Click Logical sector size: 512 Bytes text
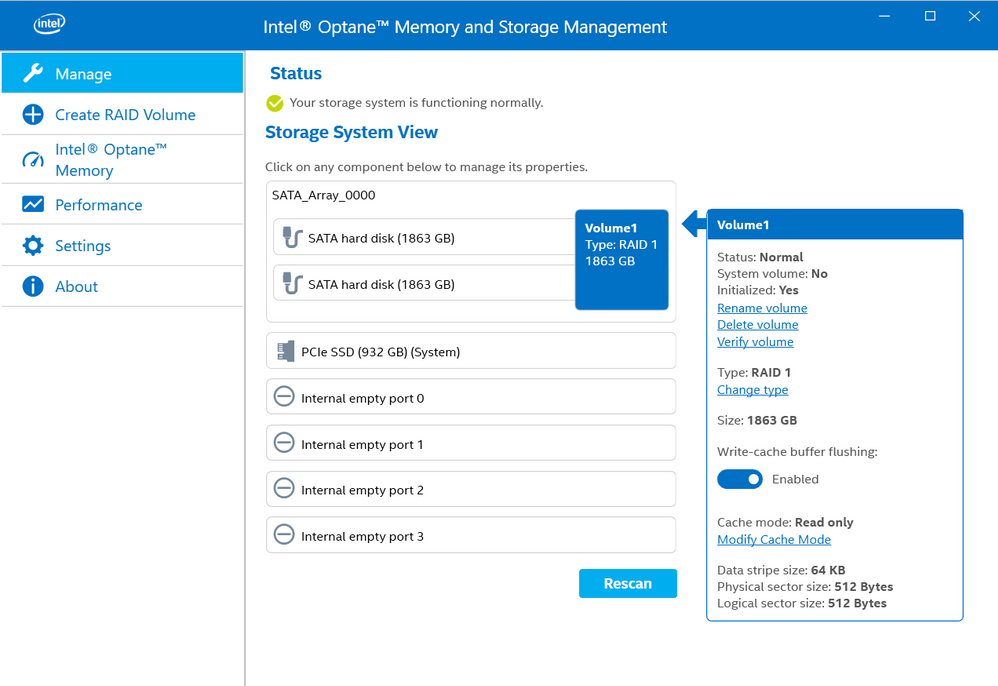The image size is (998, 686). tap(802, 603)
